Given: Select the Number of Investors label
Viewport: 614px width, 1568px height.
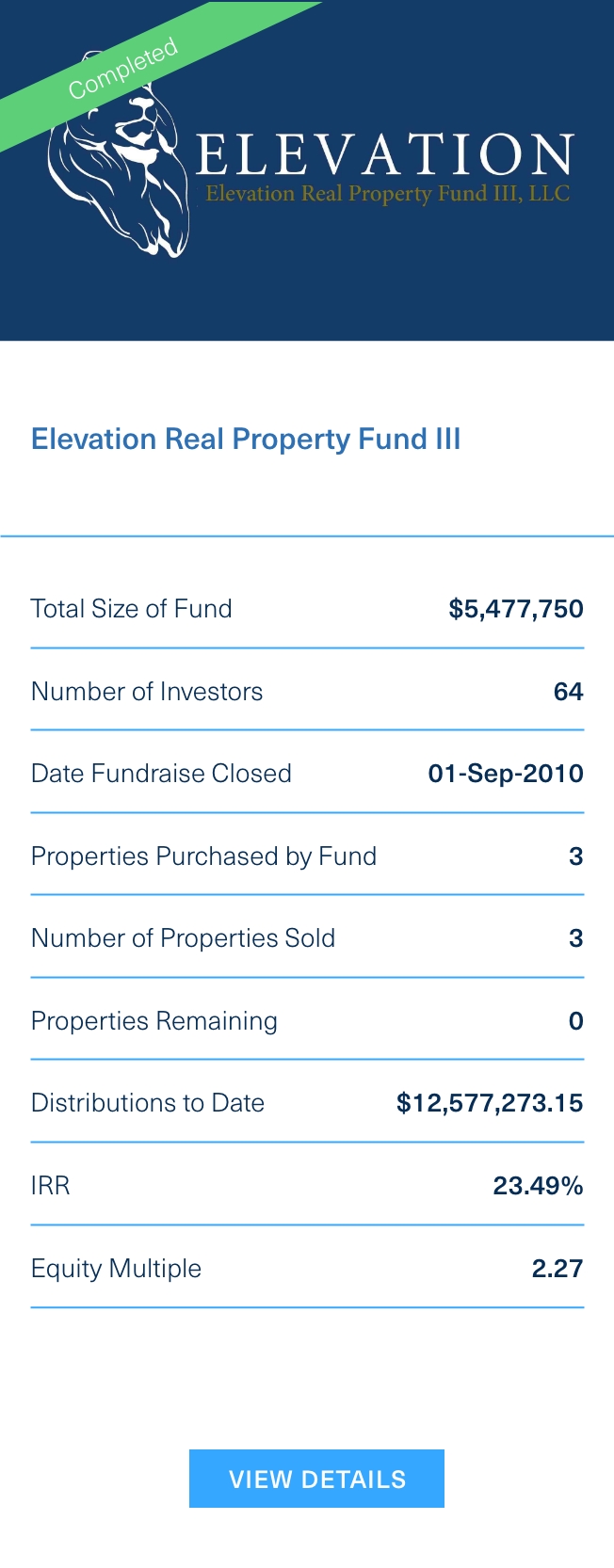Looking at the screenshot, I should coord(147,692).
